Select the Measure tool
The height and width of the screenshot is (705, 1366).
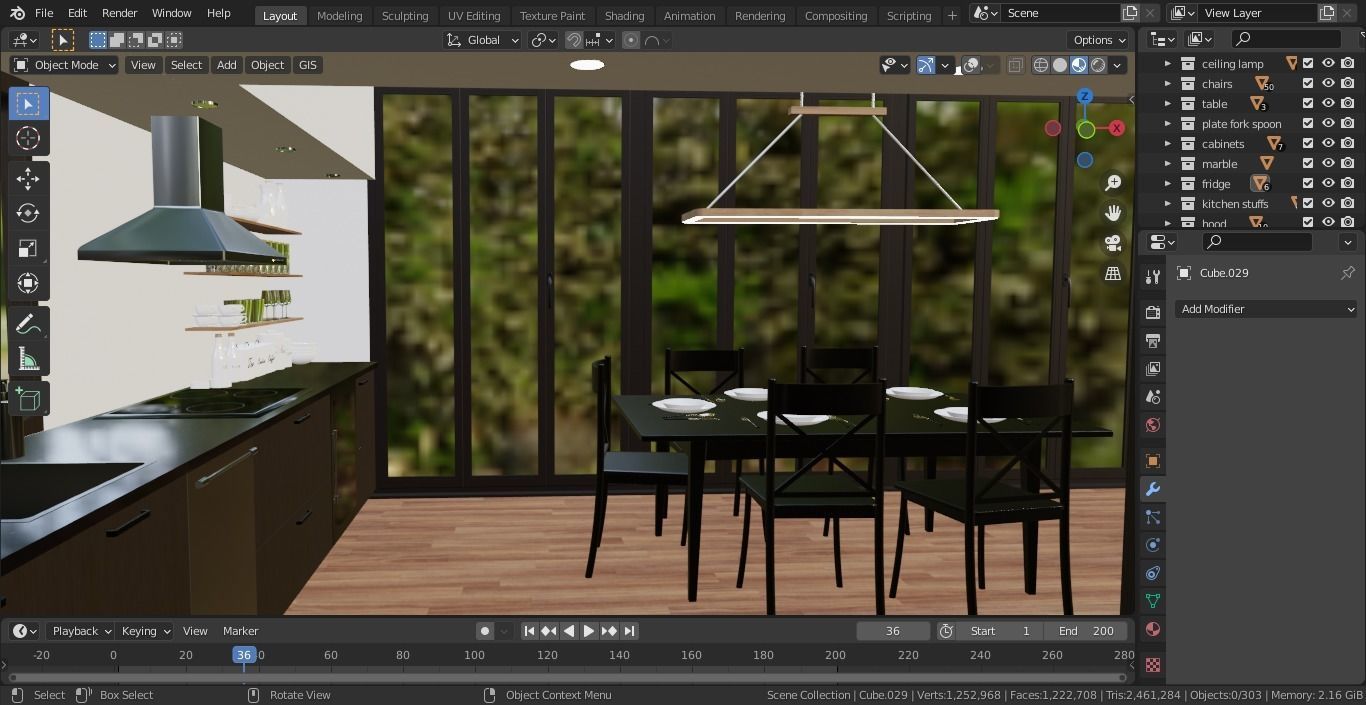click(x=28, y=360)
